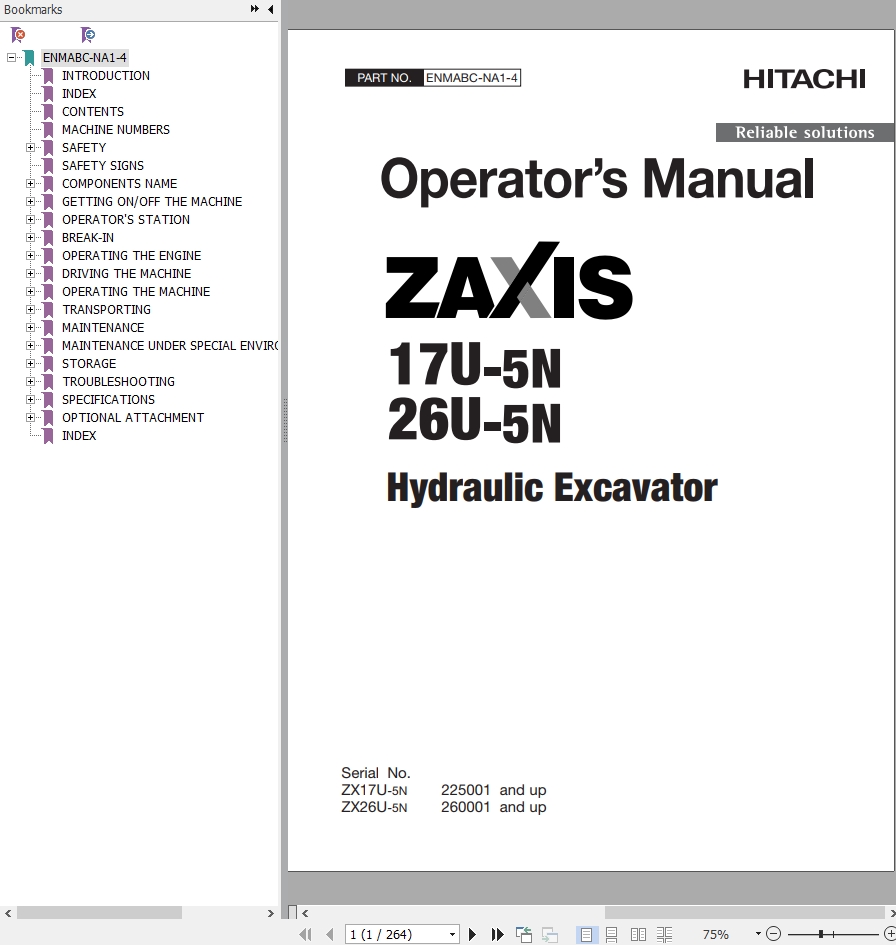Expand the MAINTENANCE bookmark
Viewport: 896px width, 945px height.
30,327
